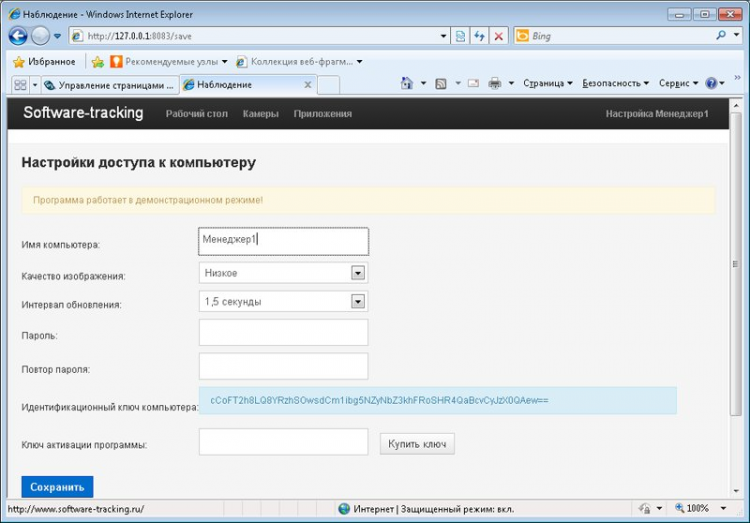Expand the zoom level dropdown arrow
Viewport: 750px width, 523px height.
pos(723,509)
